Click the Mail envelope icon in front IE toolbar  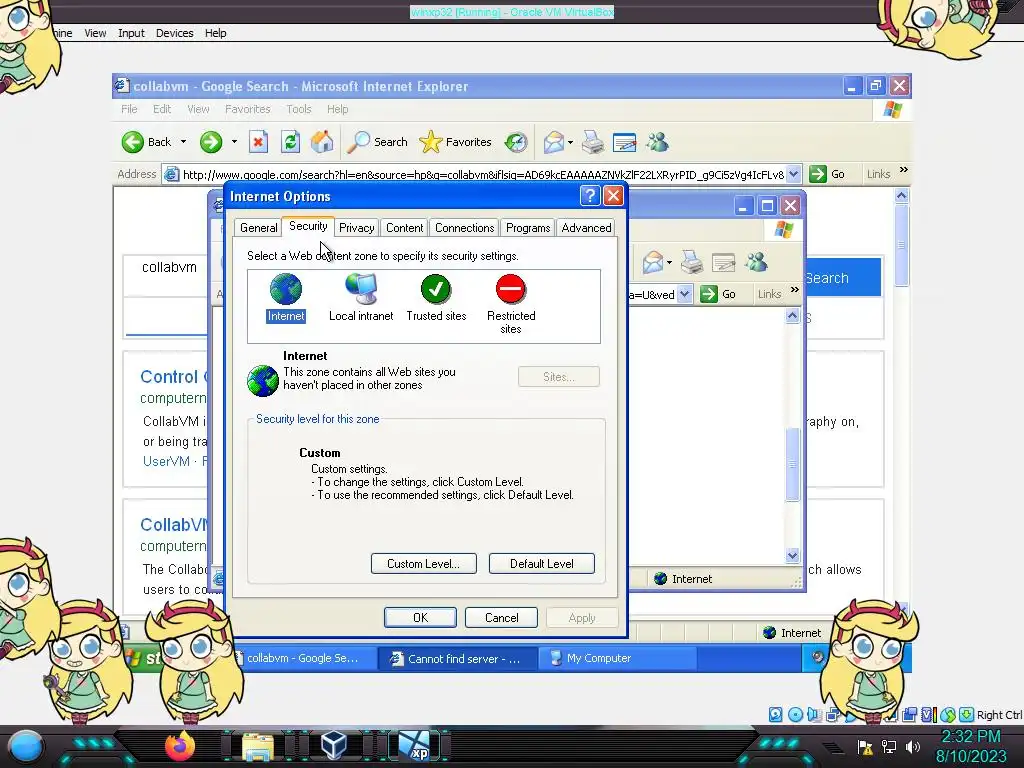pyautogui.click(x=553, y=142)
